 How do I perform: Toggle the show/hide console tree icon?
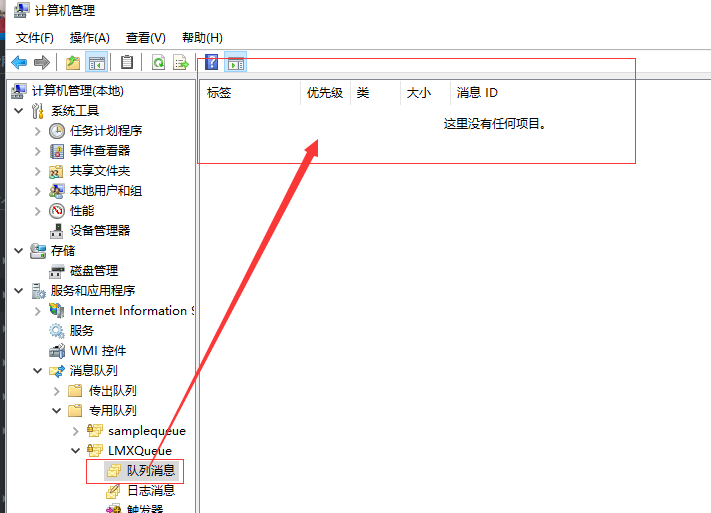[97, 62]
